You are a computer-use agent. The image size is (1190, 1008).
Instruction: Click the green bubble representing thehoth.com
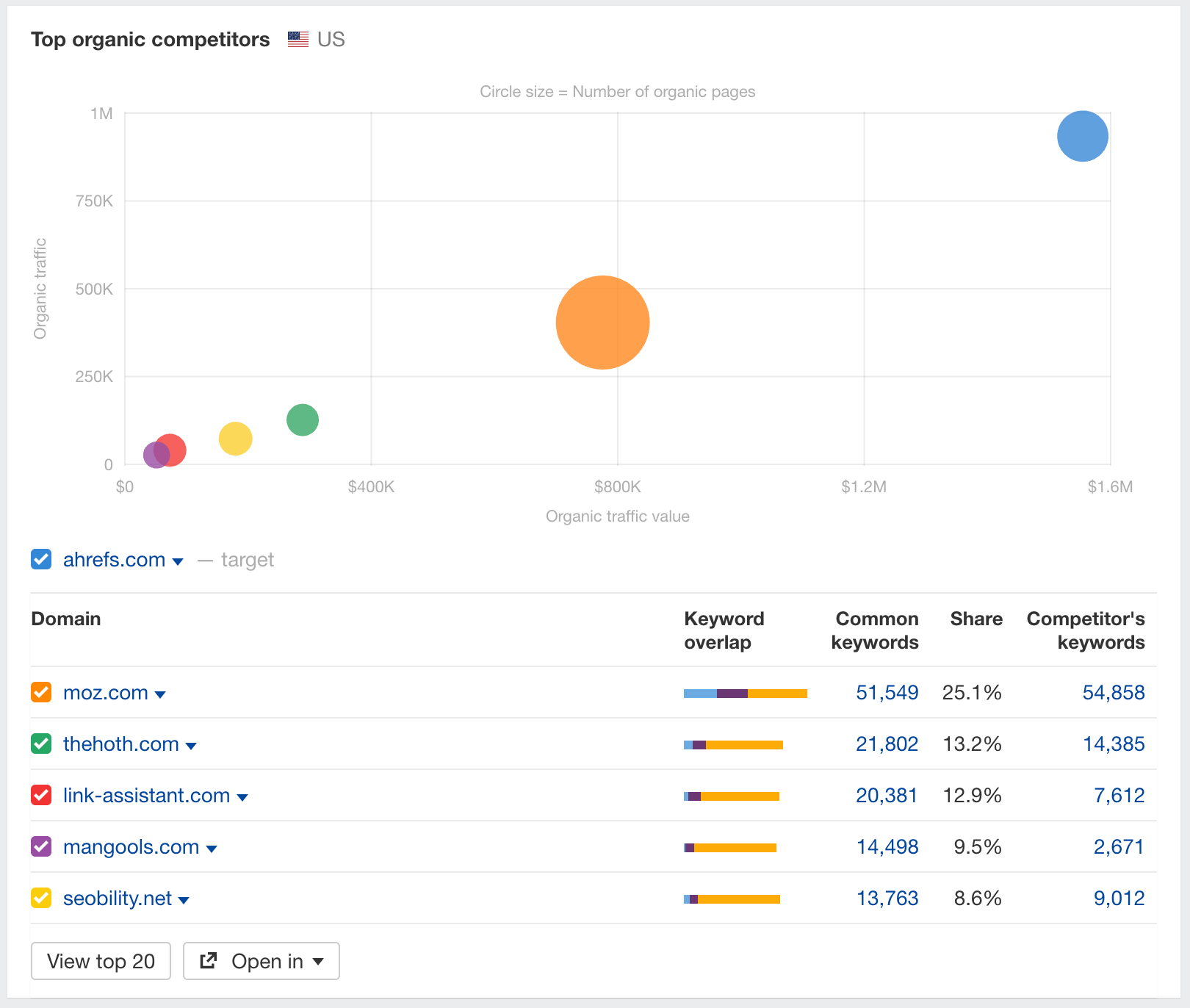302,420
